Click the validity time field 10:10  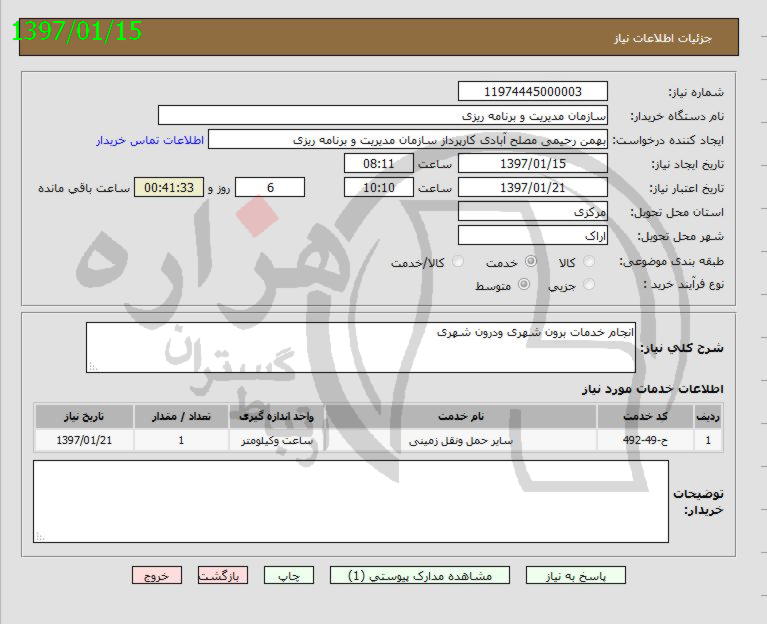point(379,187)
